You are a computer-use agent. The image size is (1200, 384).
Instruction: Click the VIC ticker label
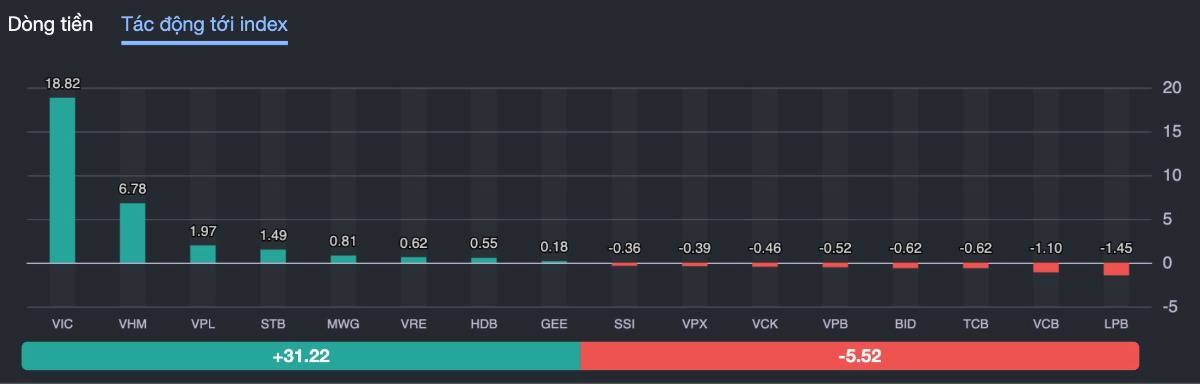click(62, 324)
